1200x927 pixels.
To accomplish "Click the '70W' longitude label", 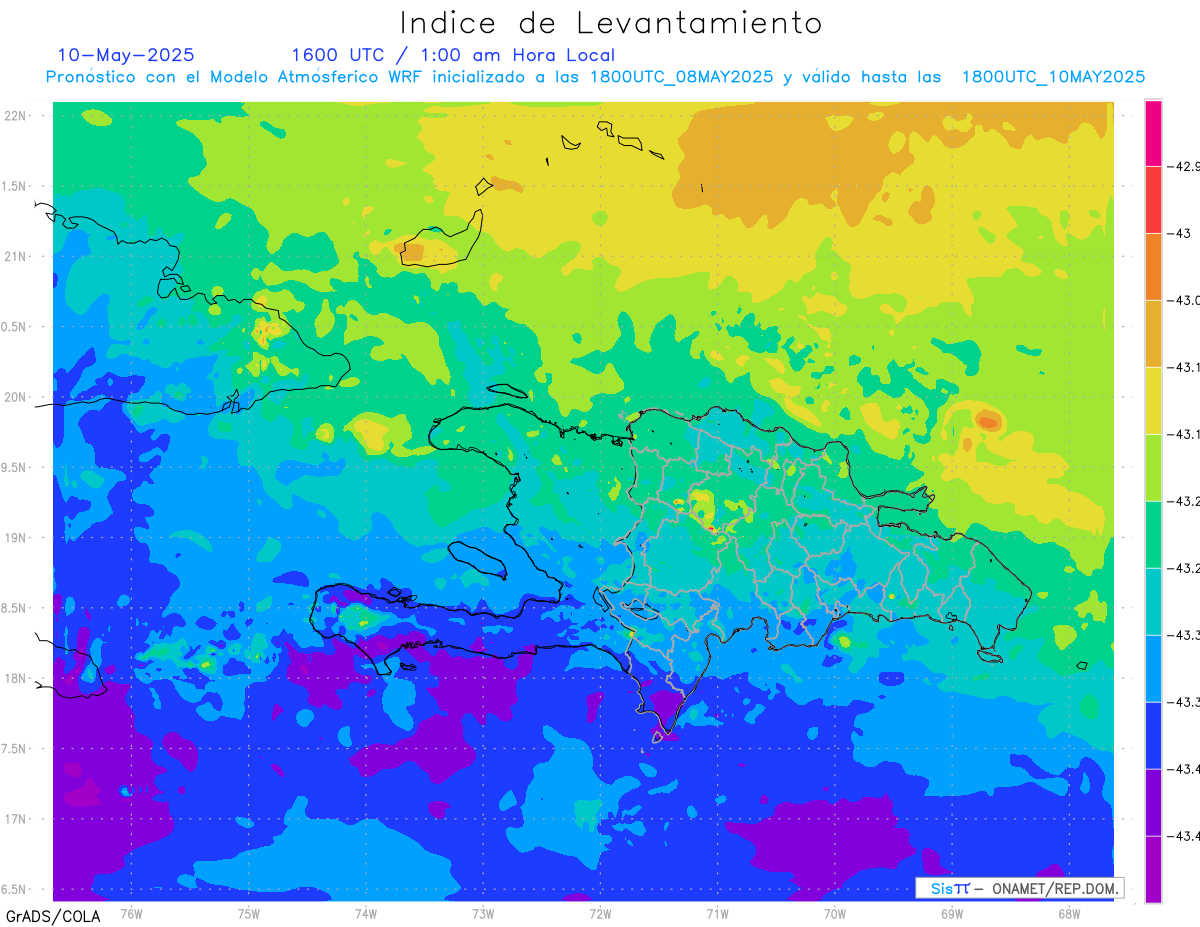I will (835, 913).
